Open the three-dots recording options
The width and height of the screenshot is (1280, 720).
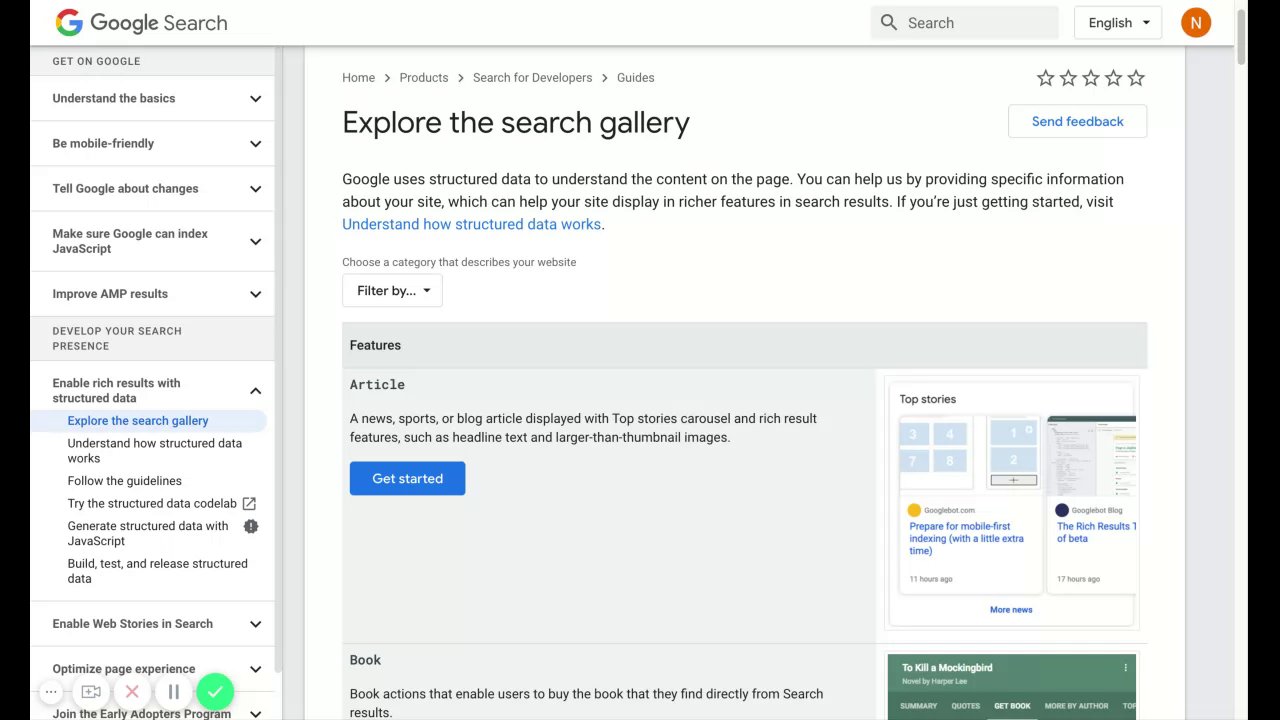click(x=51, y=691)
